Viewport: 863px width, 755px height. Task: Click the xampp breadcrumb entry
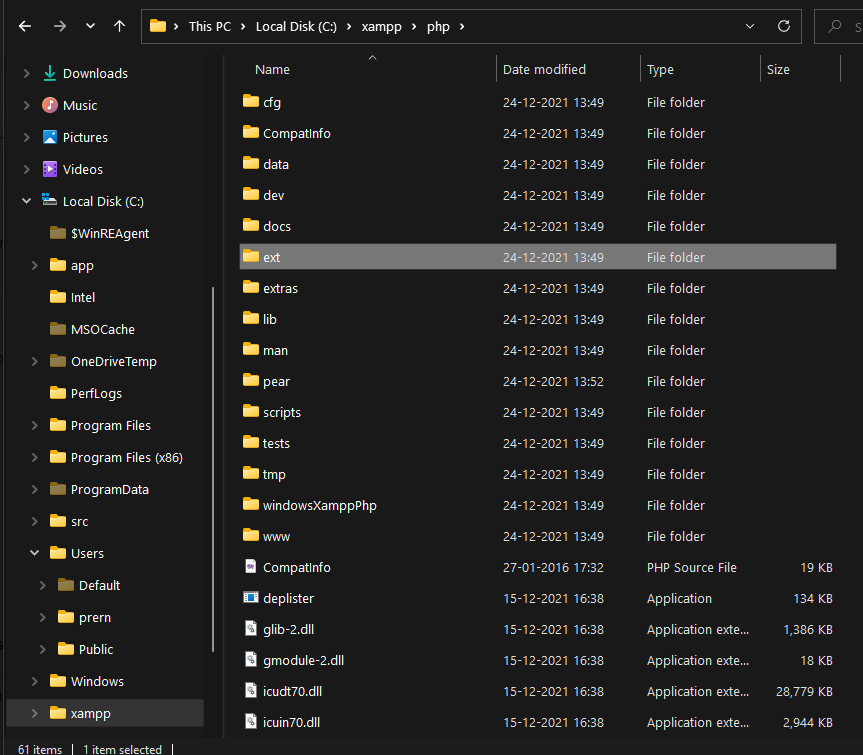(382, 26)
